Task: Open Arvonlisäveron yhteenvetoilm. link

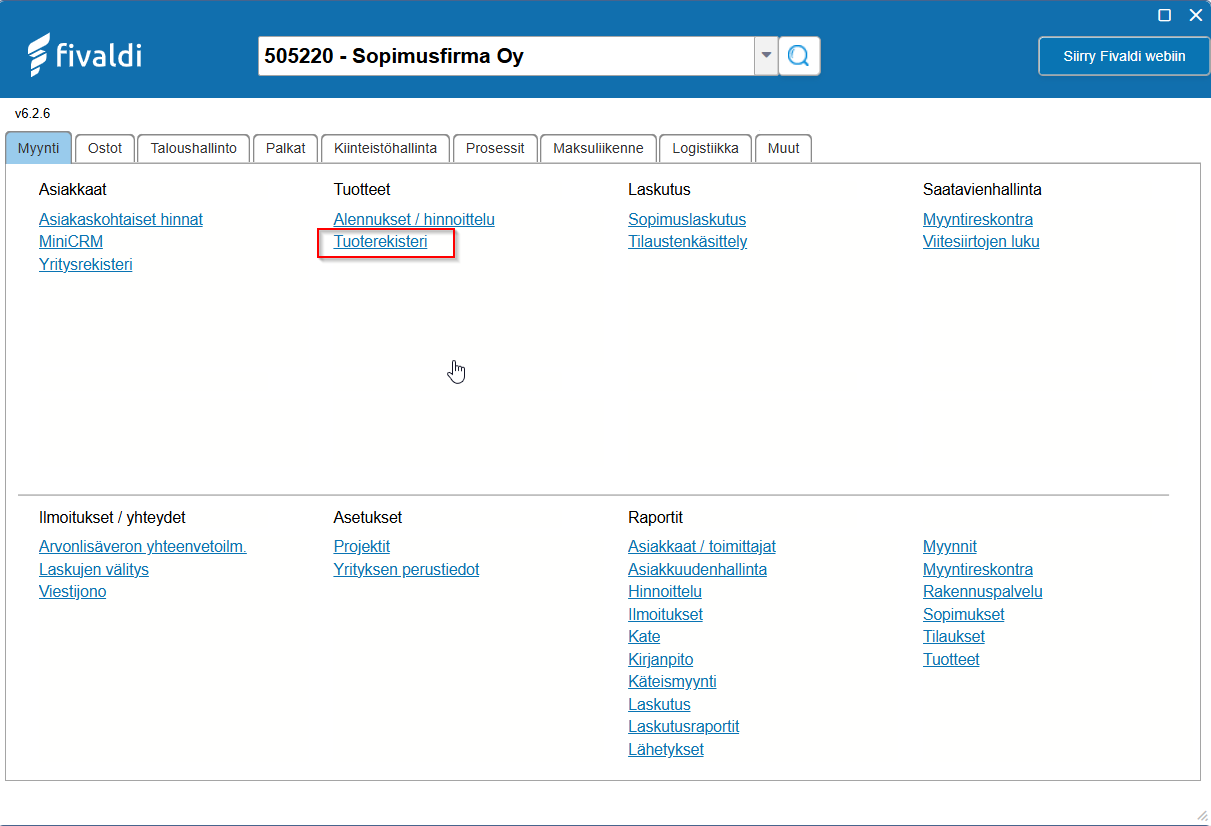Action: pyautogui.click(x=143, y=546)
